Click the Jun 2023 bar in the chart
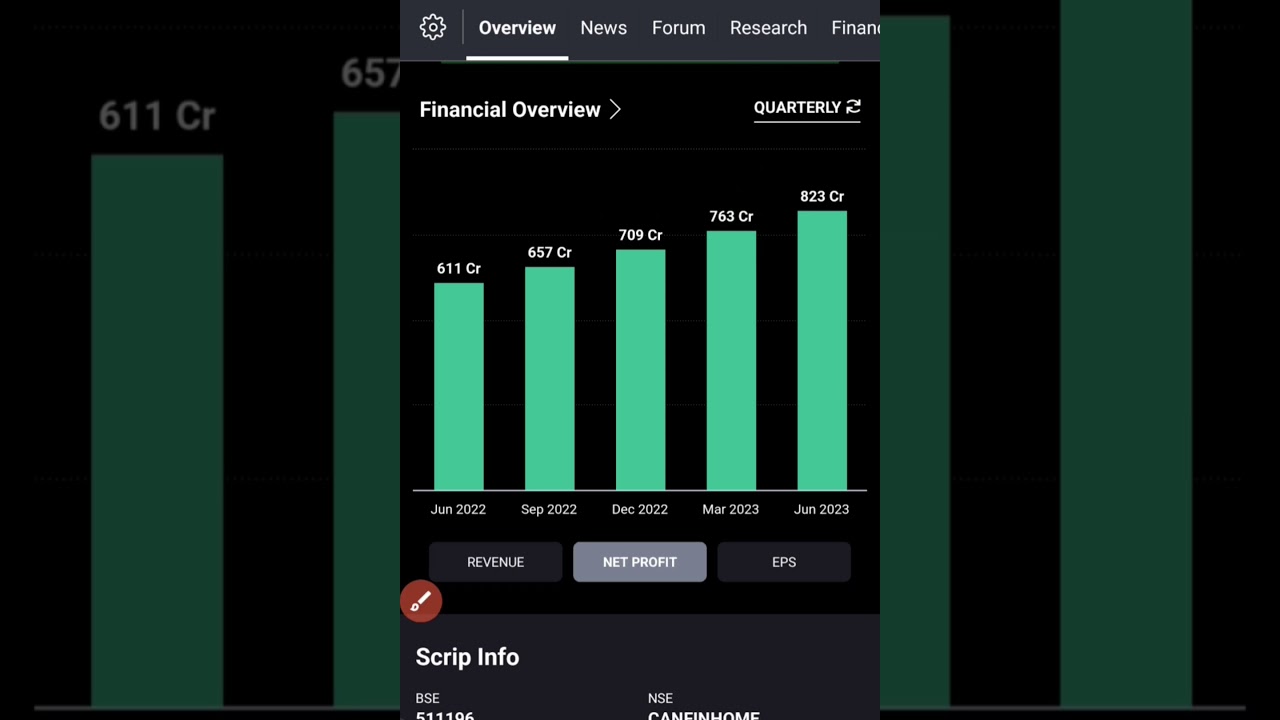 (822, 351)
